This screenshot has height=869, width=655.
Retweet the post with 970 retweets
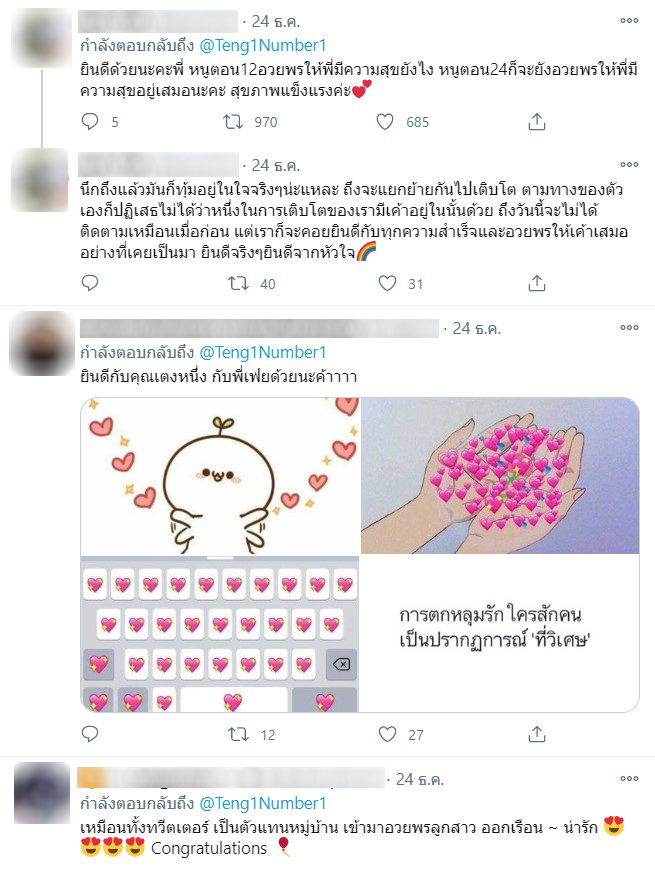(233, 121)
